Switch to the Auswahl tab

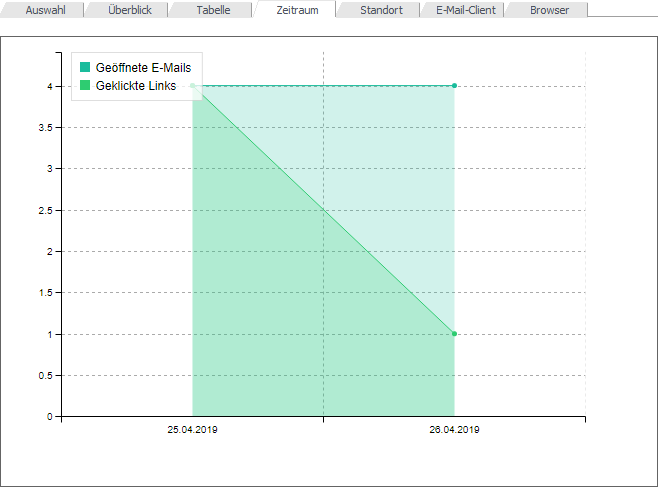(x=40, y=10)
